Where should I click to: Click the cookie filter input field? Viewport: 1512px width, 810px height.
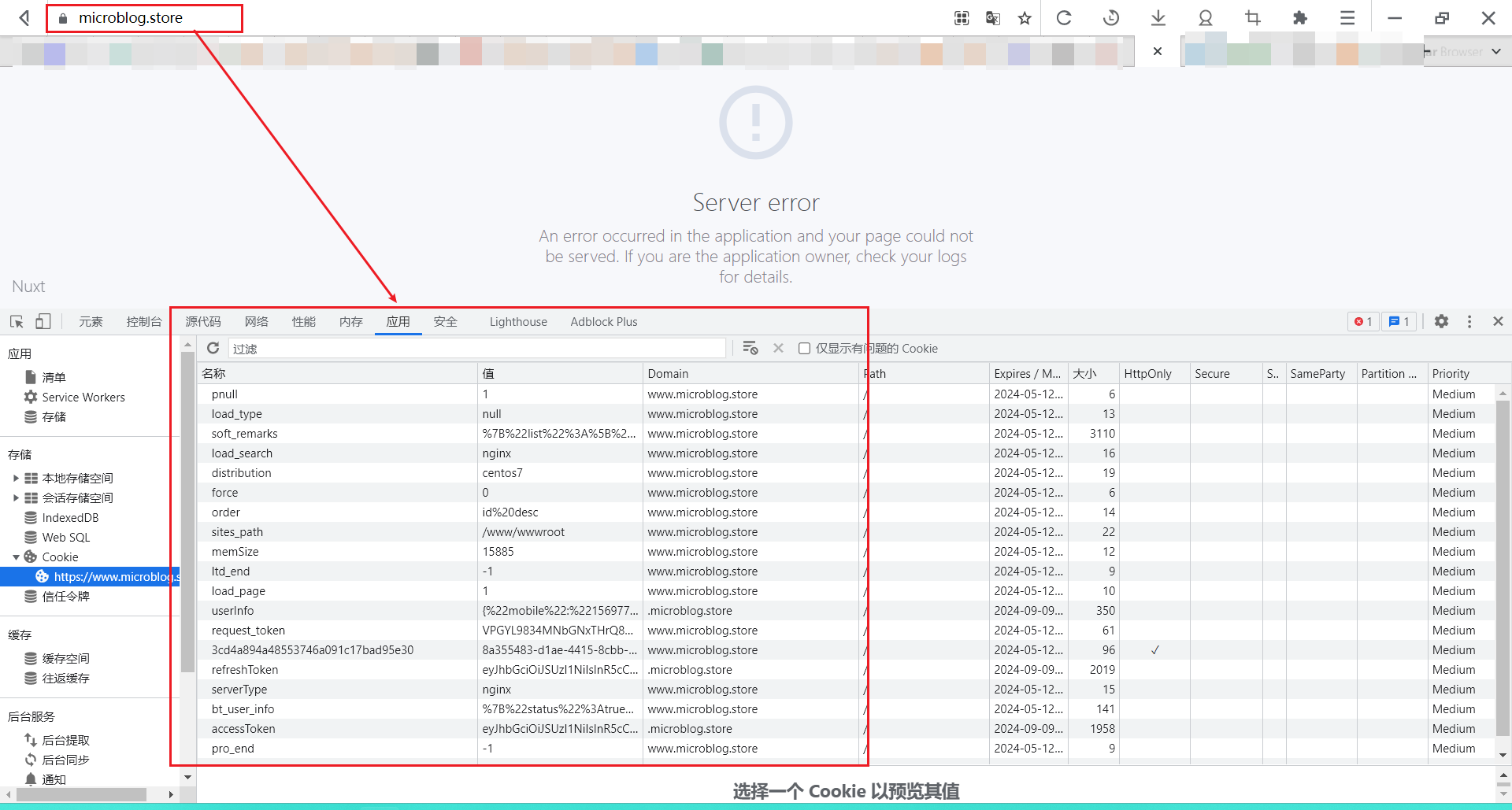[476, 348]
